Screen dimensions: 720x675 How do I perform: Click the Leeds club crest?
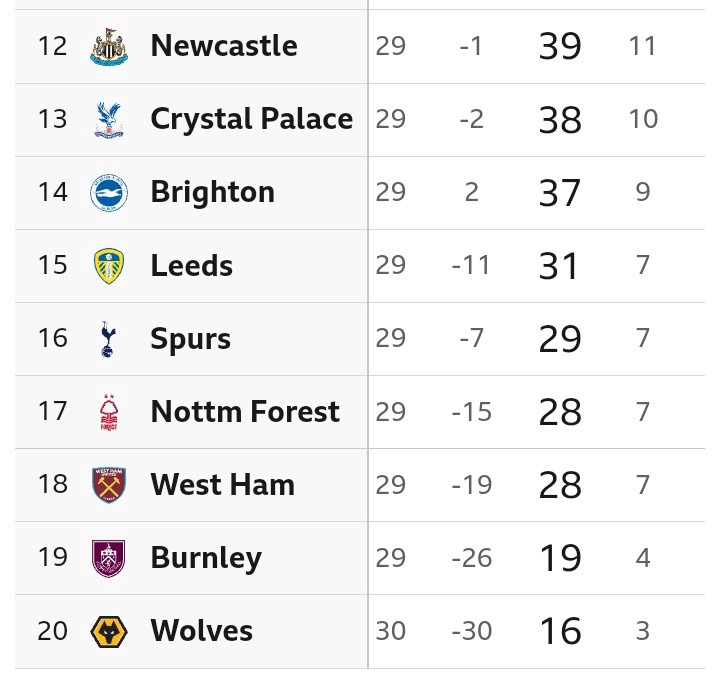pyautogui.click(x=109, y=265)
